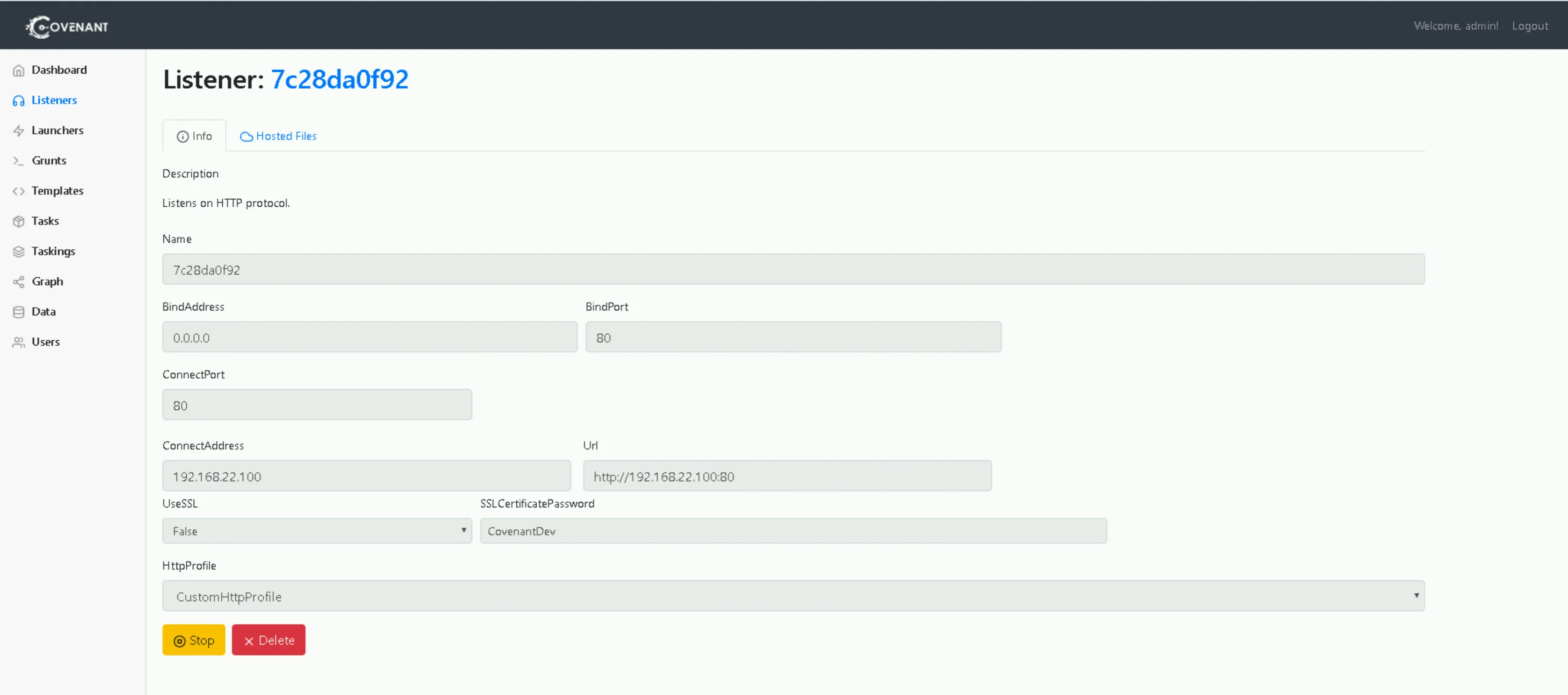The width and height of the screenshot is (1568, 695).
Task: Click the ConnectAddress field 192.168.22.100
Action: [366, 476]
